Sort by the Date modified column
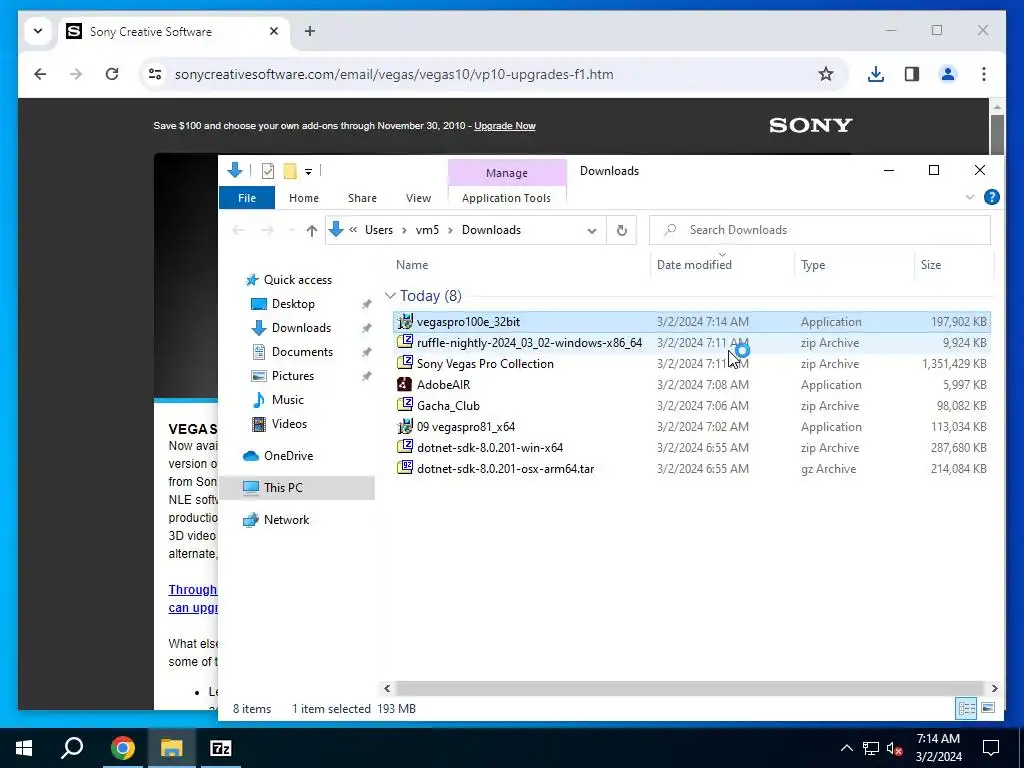This screenshot has height=768, width=1024. point(722,264)
